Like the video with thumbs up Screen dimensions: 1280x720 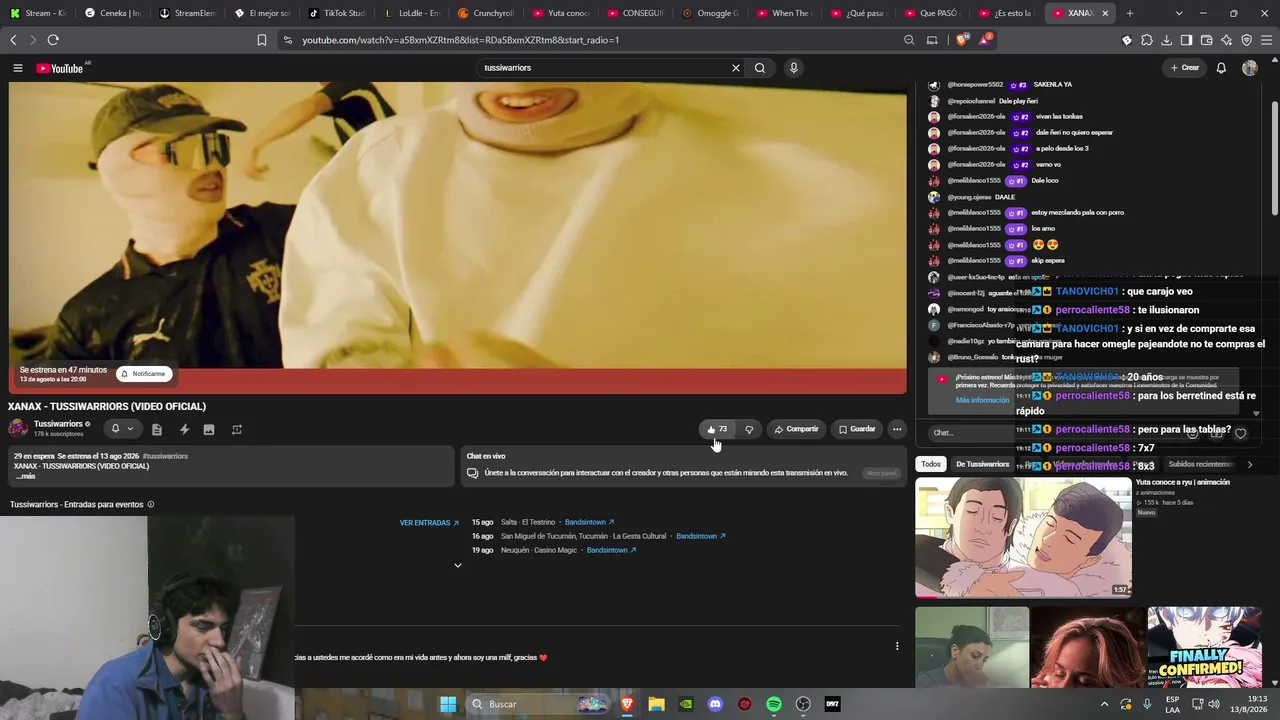(x=717, y=429)
